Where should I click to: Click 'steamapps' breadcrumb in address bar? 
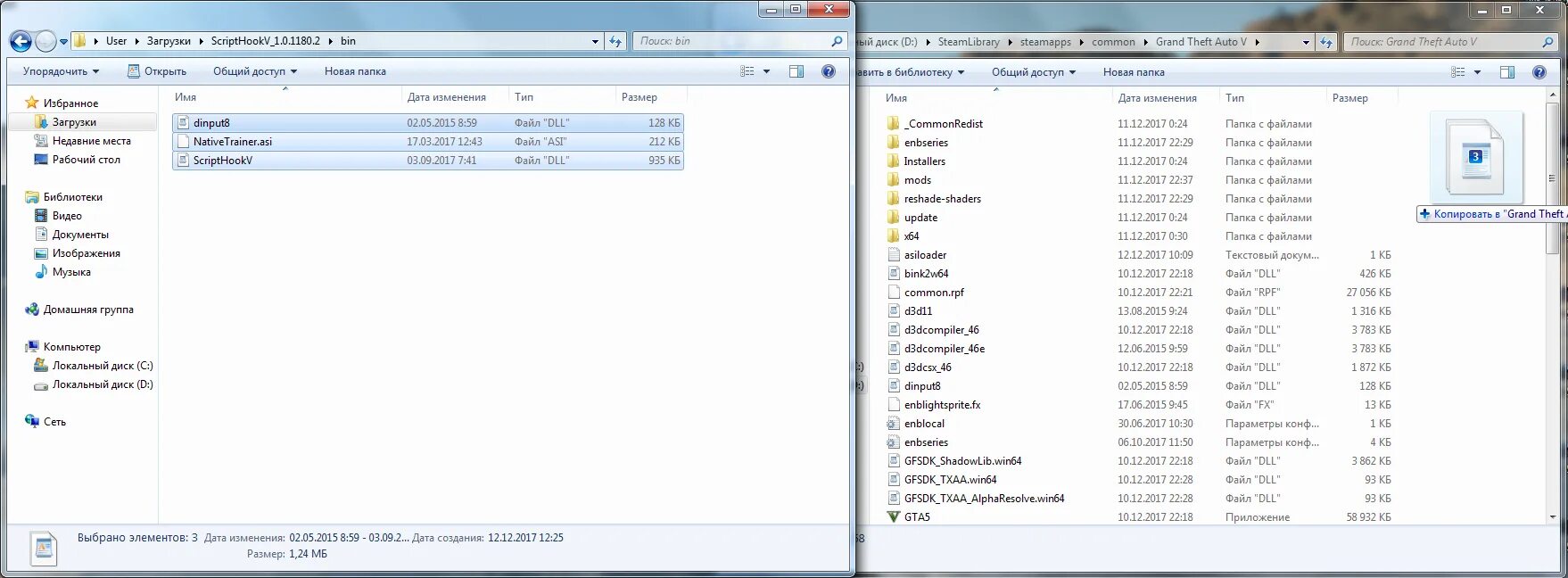[1045, 42]
